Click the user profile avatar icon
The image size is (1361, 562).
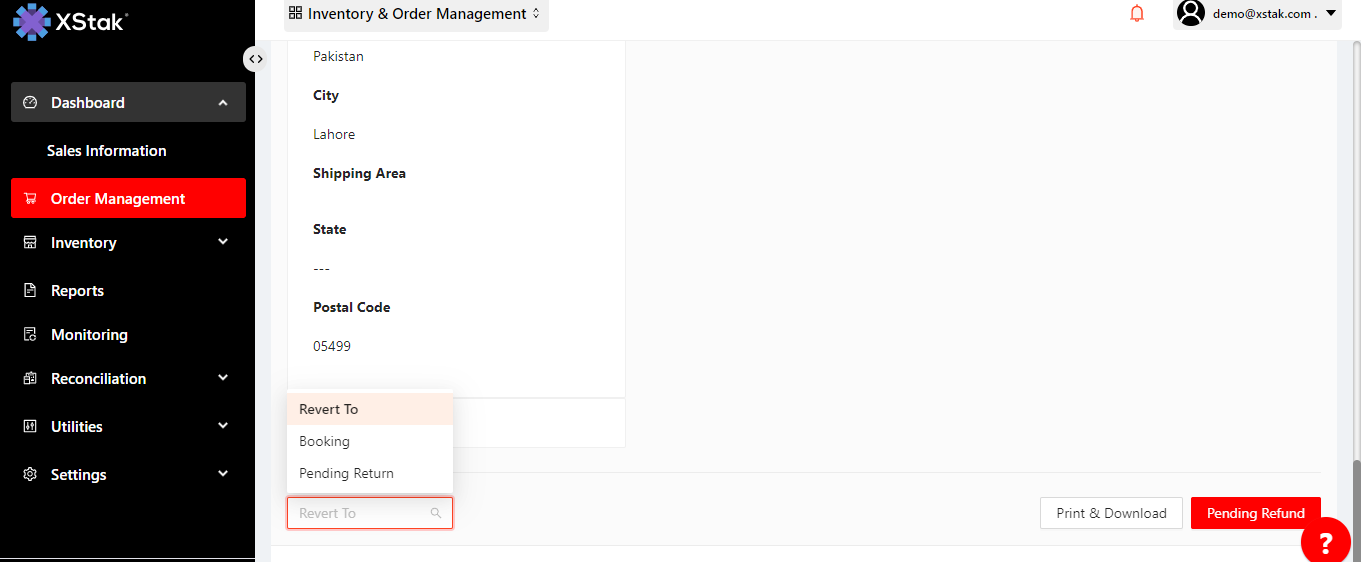pyautogui.click(x=1190, y=13)
